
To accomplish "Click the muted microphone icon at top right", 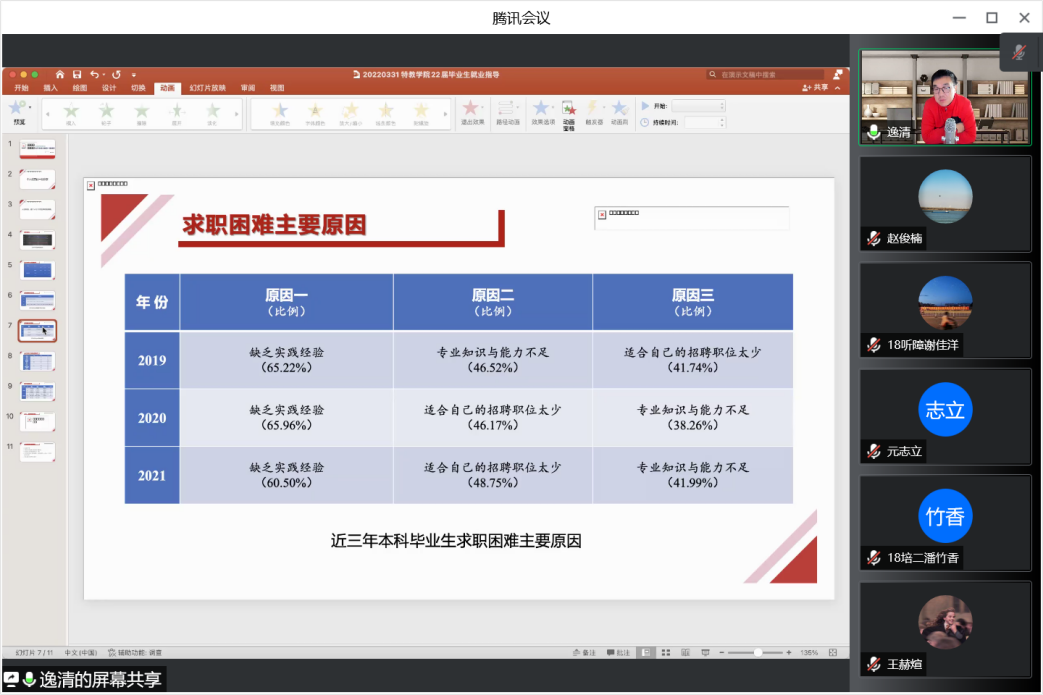I will click(1019, 52).
